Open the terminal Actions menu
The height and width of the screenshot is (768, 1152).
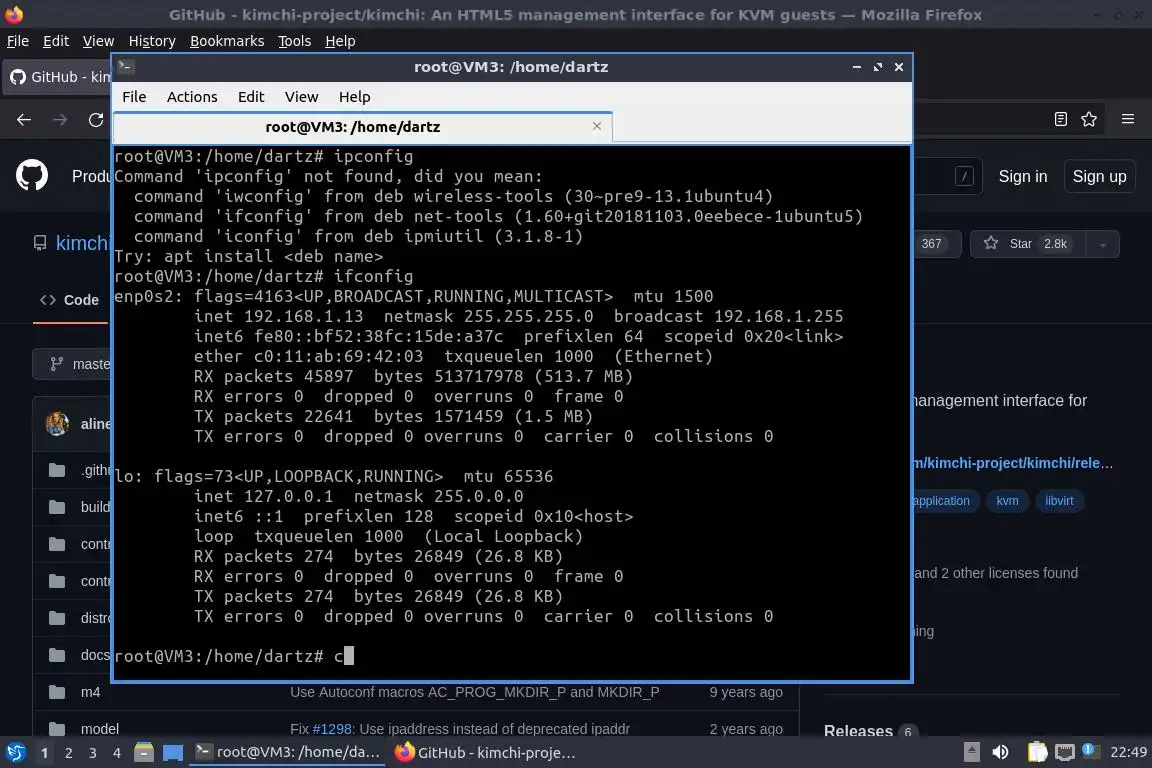(x=192, y=97)
